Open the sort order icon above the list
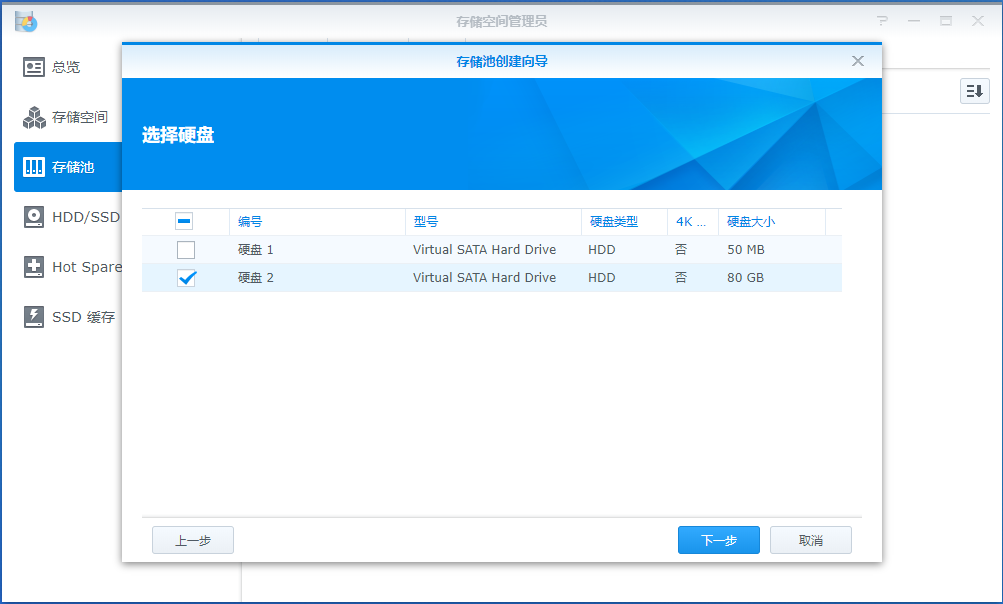The image size is (1003, 604). point(973,90)
